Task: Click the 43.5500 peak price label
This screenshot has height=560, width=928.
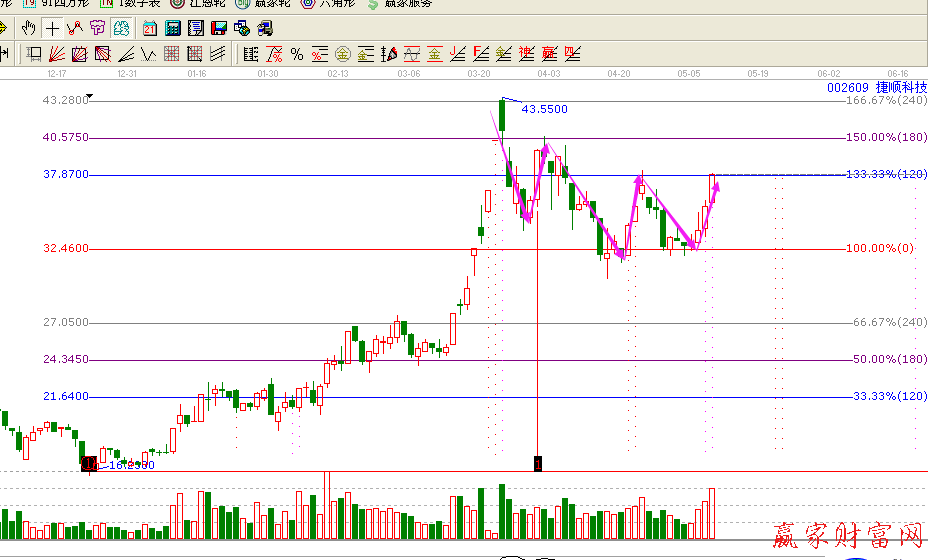Action: 545,109
